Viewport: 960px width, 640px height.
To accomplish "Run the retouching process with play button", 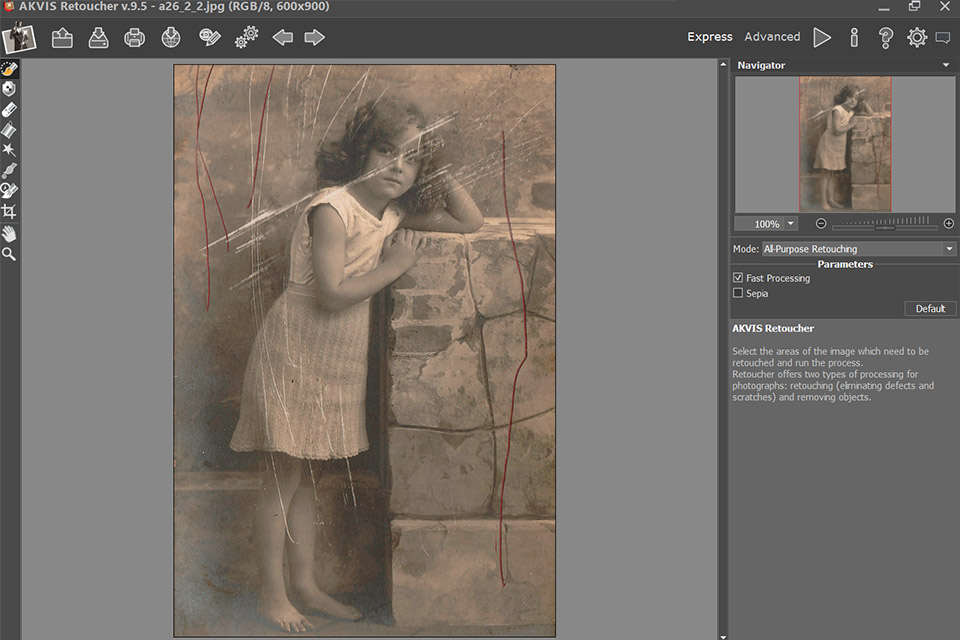I will point(822,37).
